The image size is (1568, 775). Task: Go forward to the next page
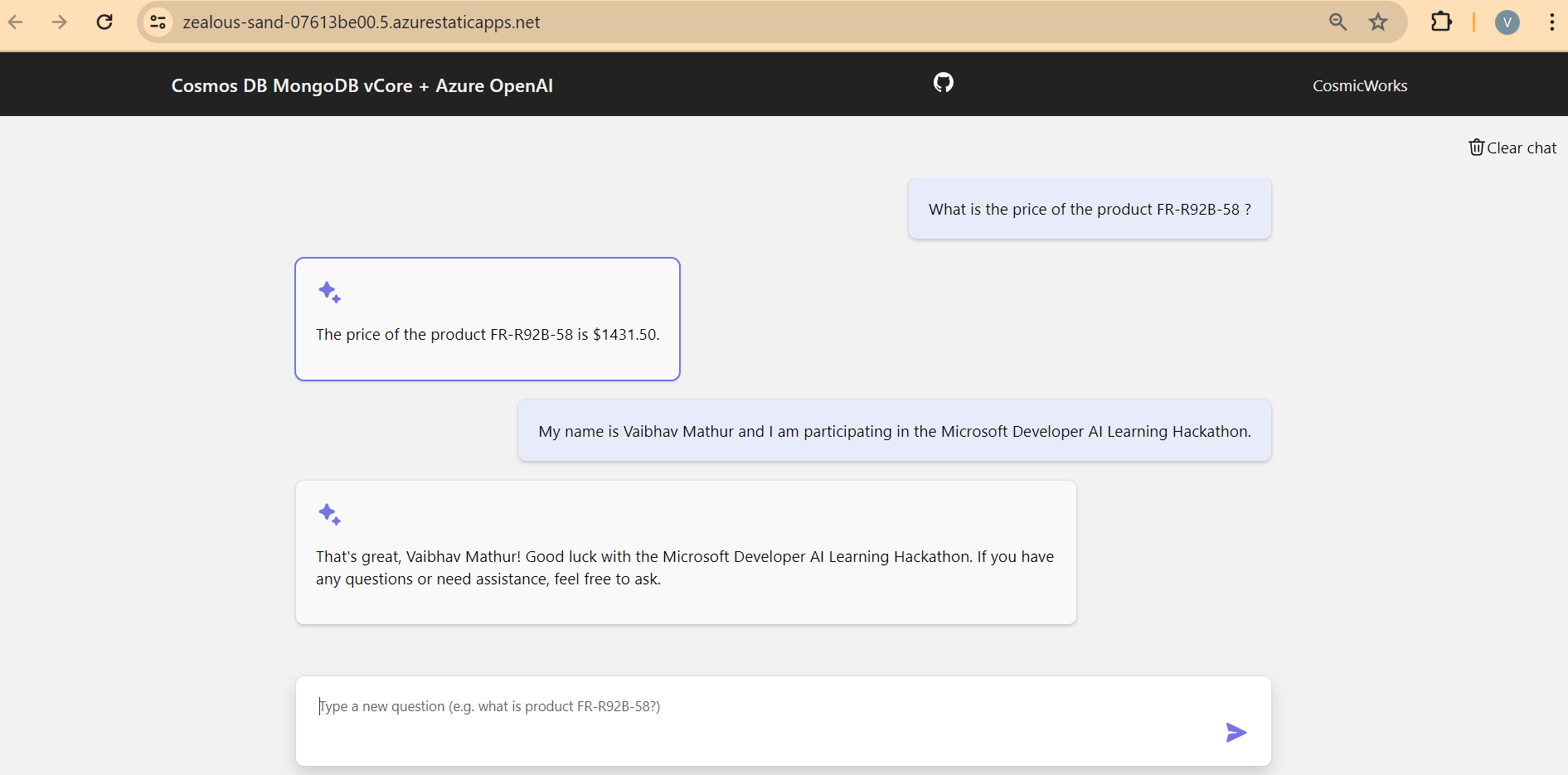tap(60, 22)
